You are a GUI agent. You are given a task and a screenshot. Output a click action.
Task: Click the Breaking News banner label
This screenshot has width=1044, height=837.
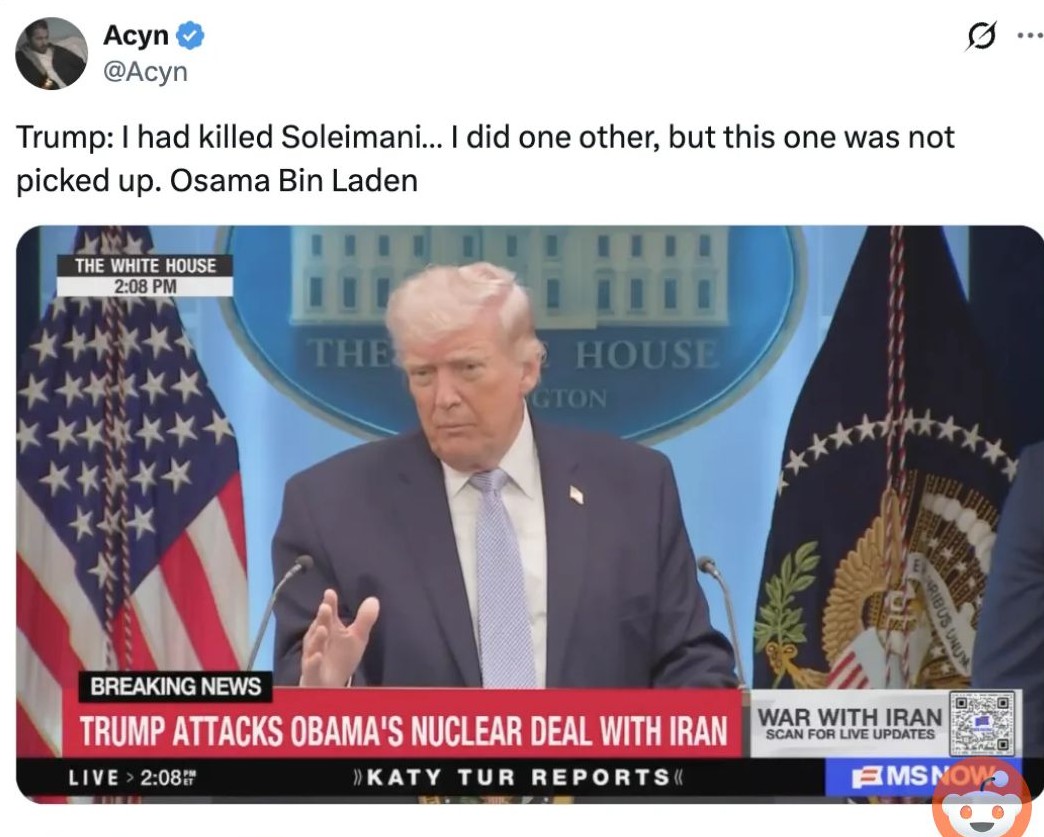pos(175,687)
